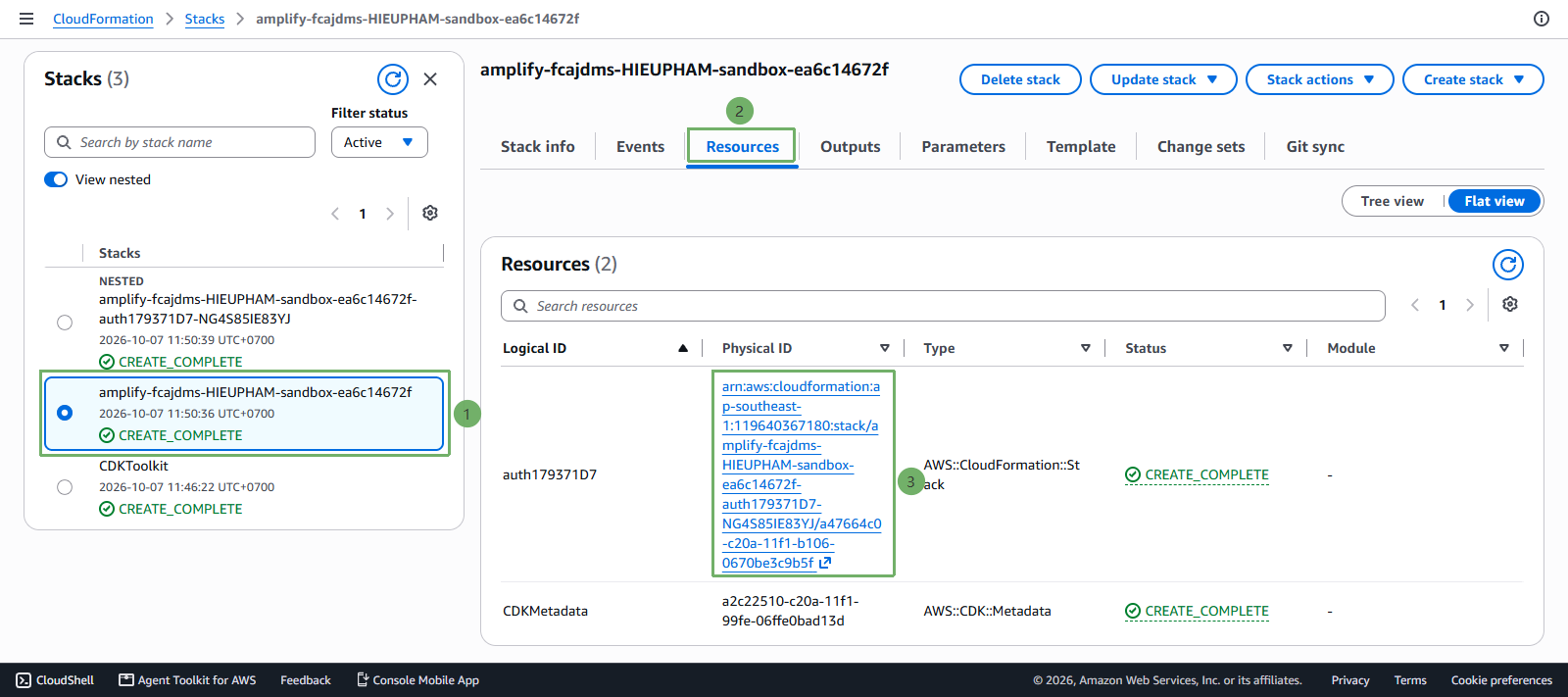
Task: Go to next page of stacks
Action: [x=390, y=214]
